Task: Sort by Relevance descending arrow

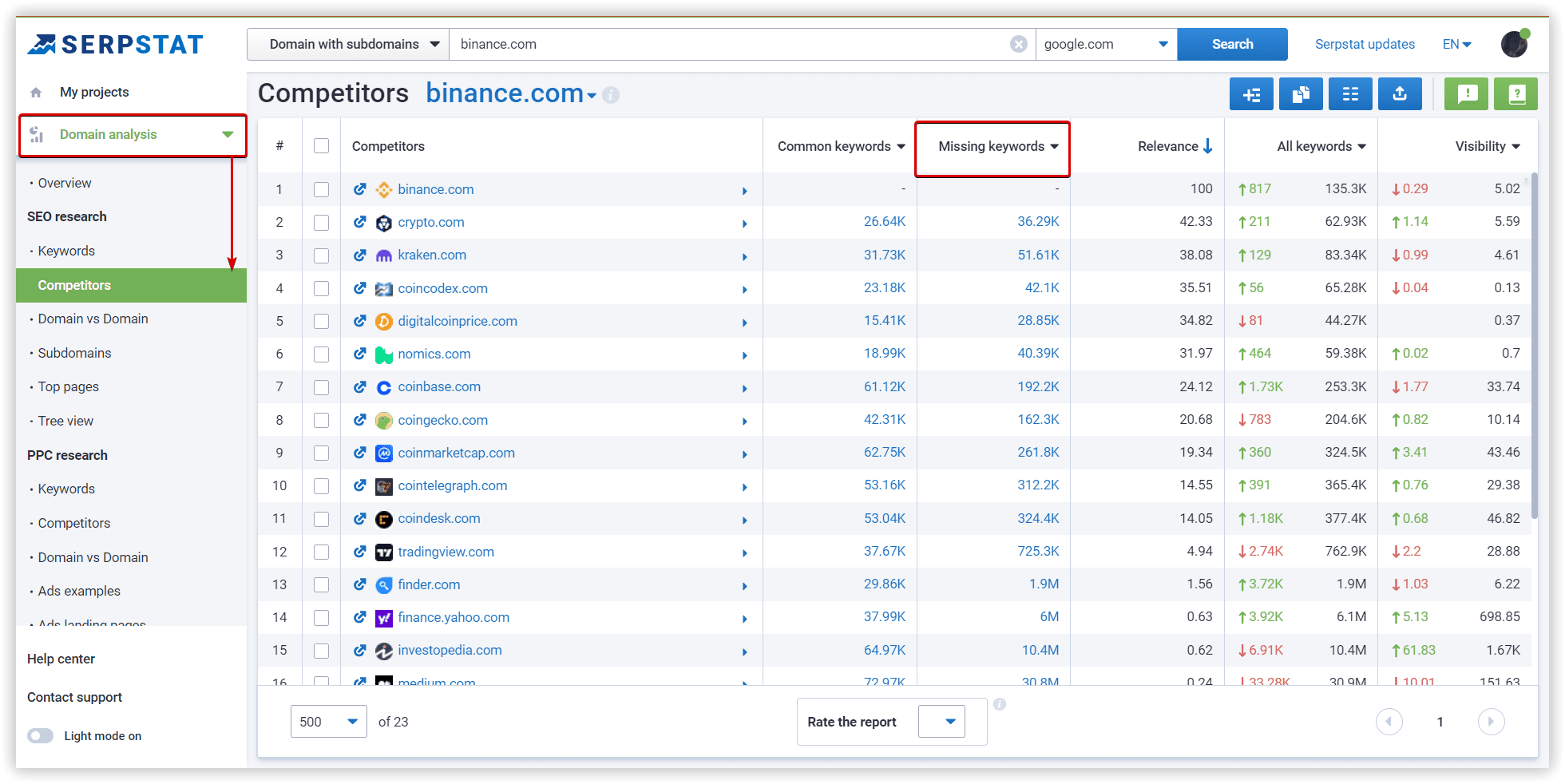Action: click(x=1208, y=146)
